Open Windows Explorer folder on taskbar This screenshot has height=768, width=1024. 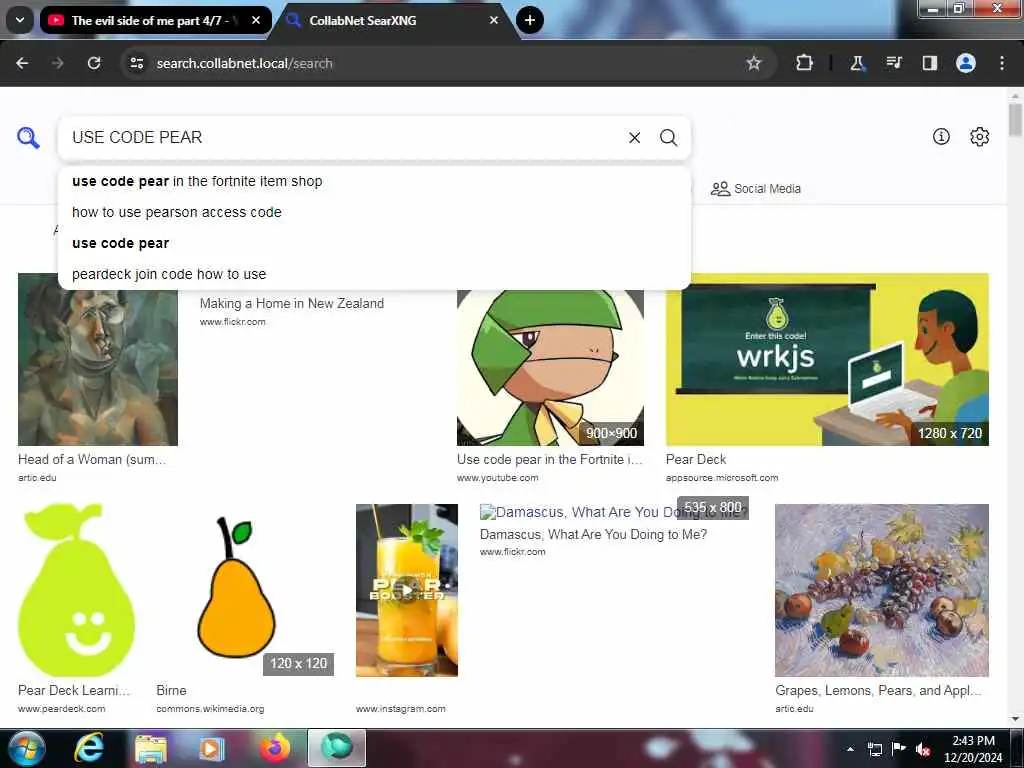[151, 748]
